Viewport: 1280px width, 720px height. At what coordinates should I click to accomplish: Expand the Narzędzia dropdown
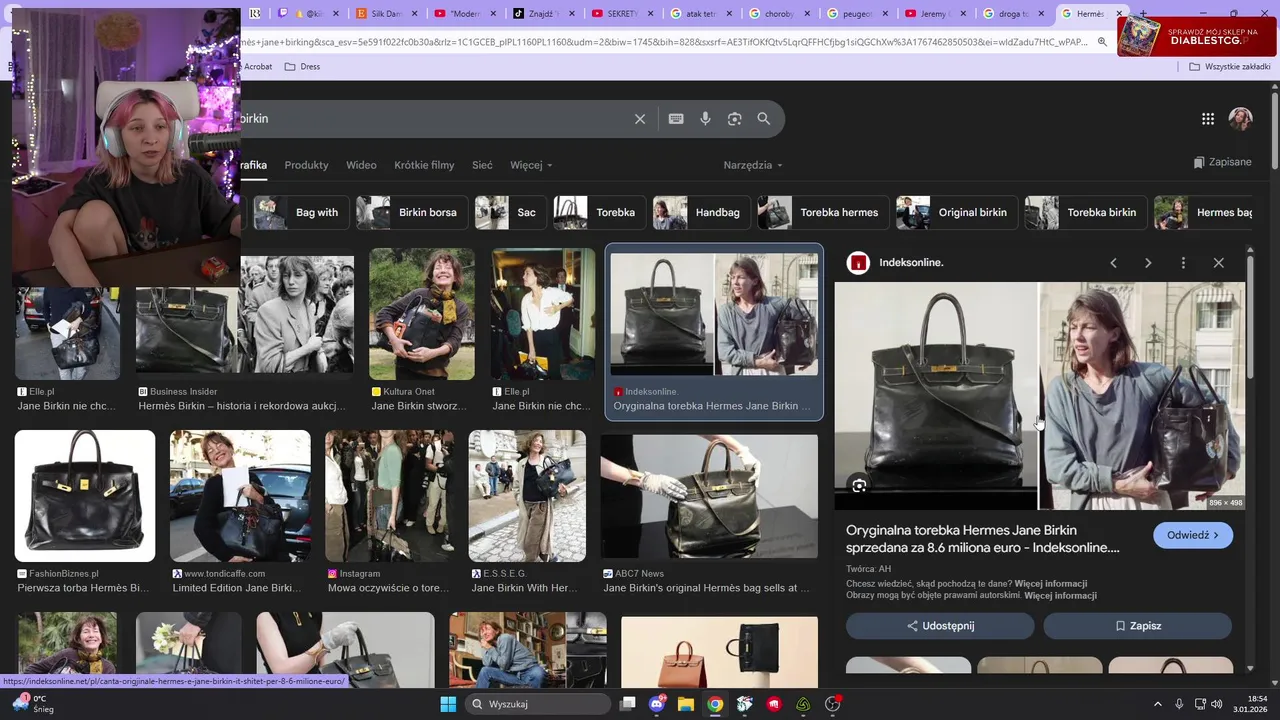click(753, 165)
